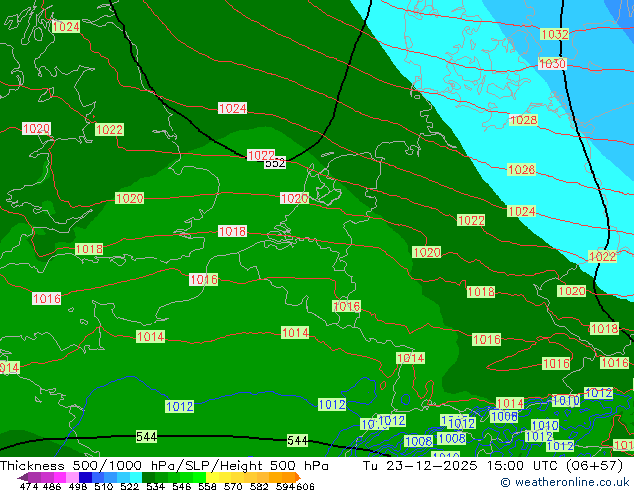Image resolution: width=634 pixels, height=490 pixels.
Task: Click legend value 594
Action: tap(285, 486)
